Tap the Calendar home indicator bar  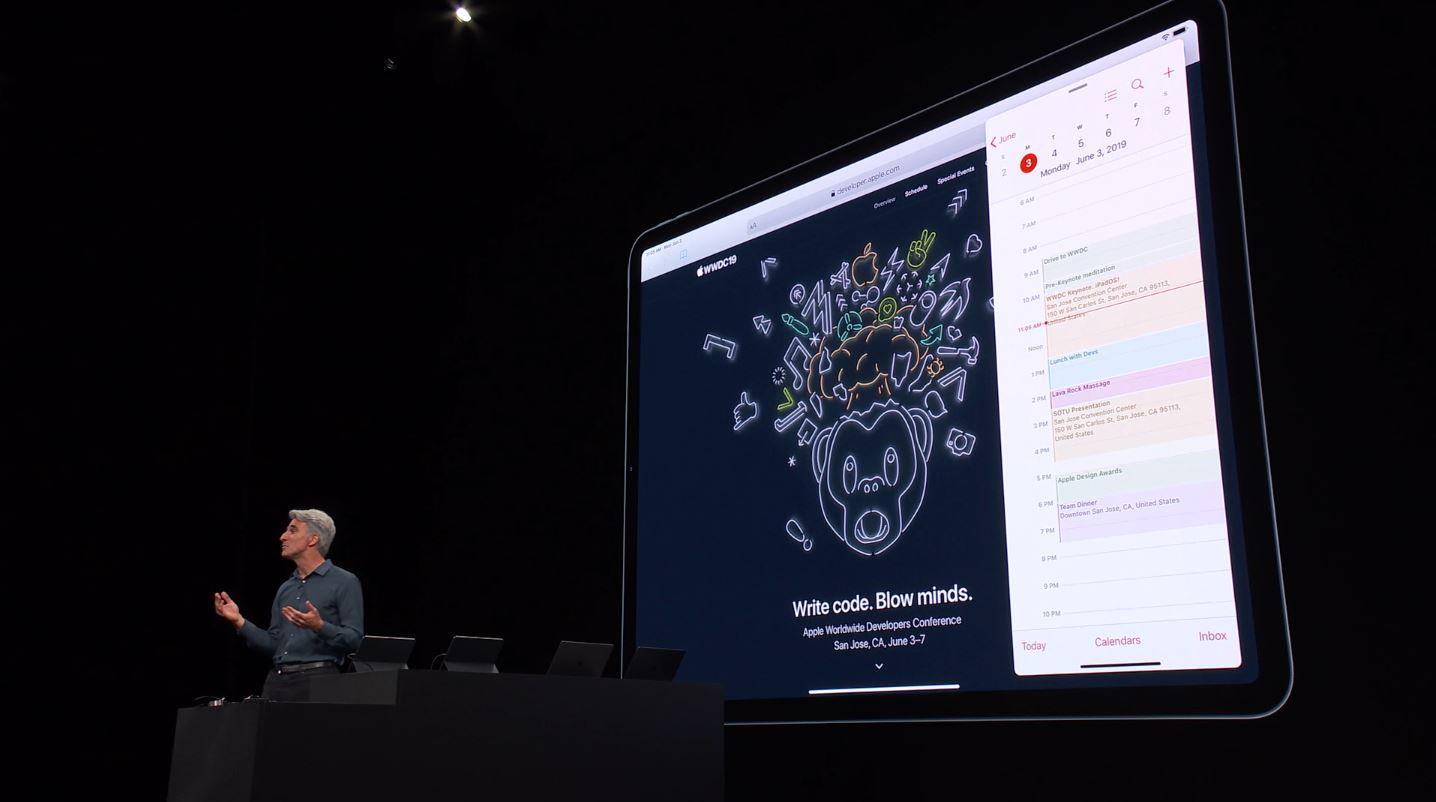(x=1120, y=665)
